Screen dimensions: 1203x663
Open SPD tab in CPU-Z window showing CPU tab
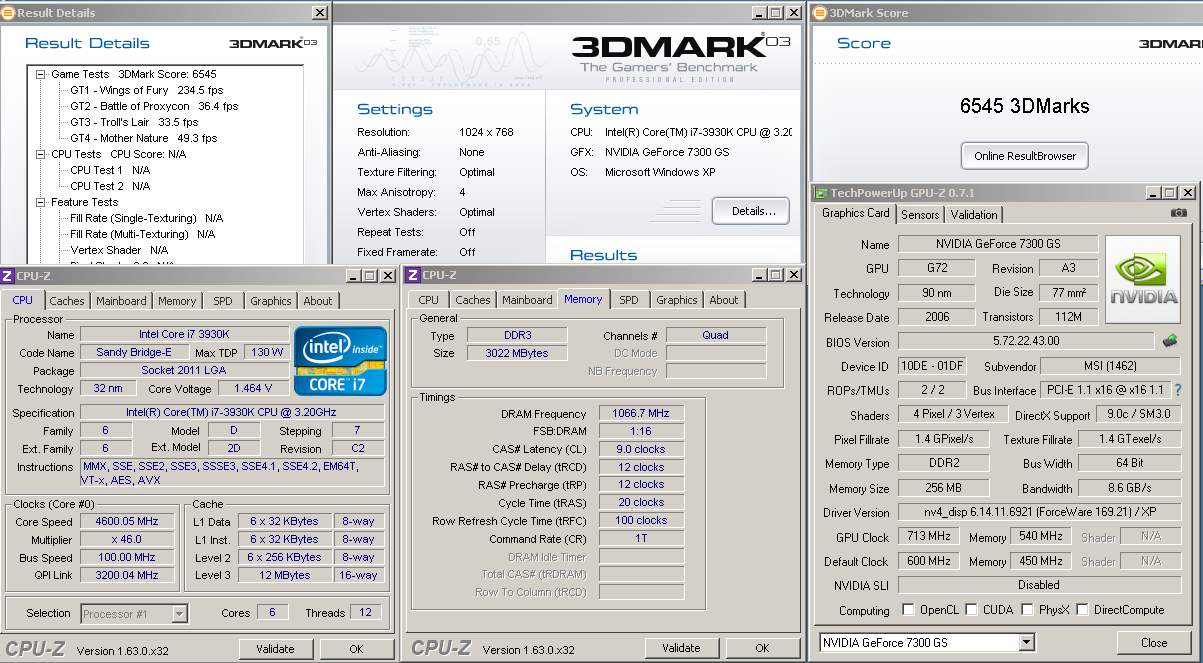223,300
